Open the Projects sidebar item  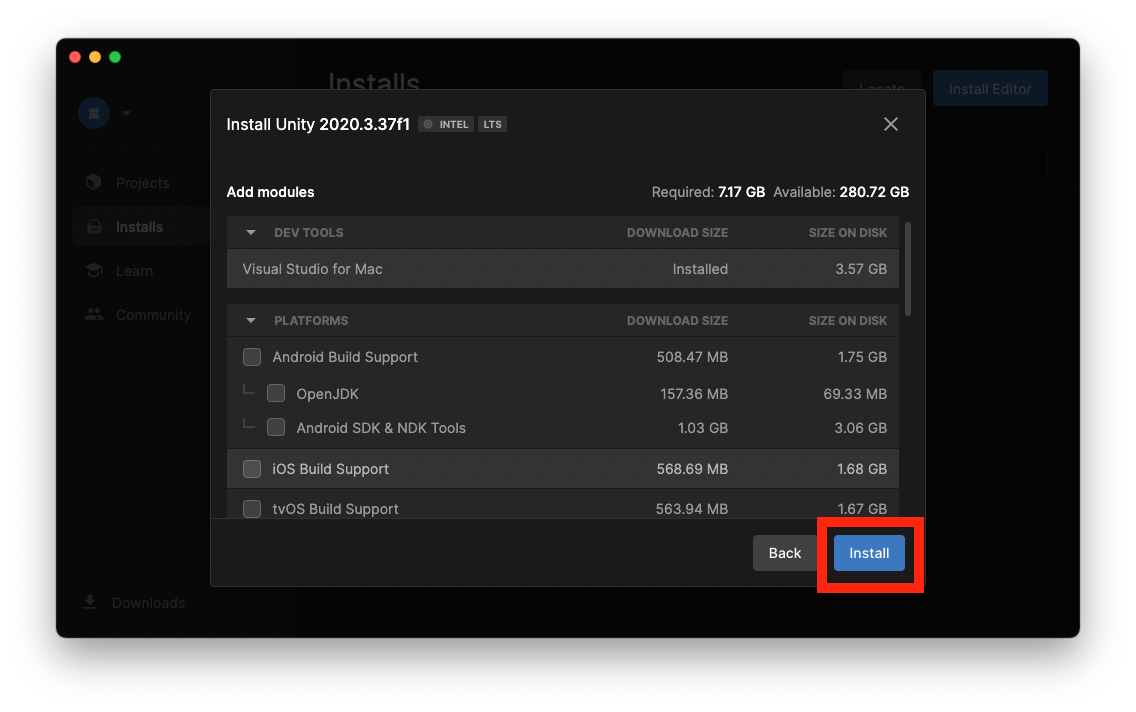tap(141, 183)
